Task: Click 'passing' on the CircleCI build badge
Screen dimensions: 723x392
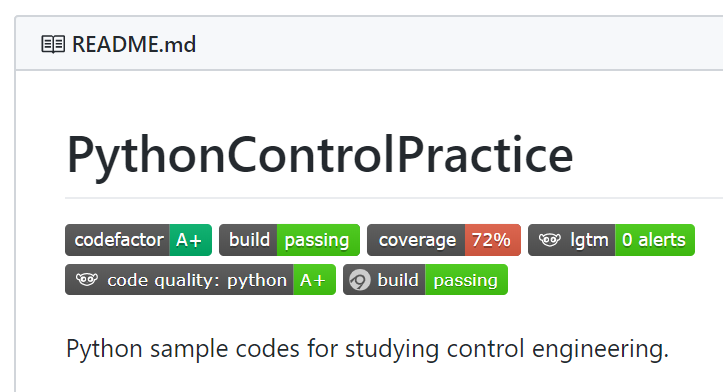Action: pyautogui.click(x=466, y=279)
